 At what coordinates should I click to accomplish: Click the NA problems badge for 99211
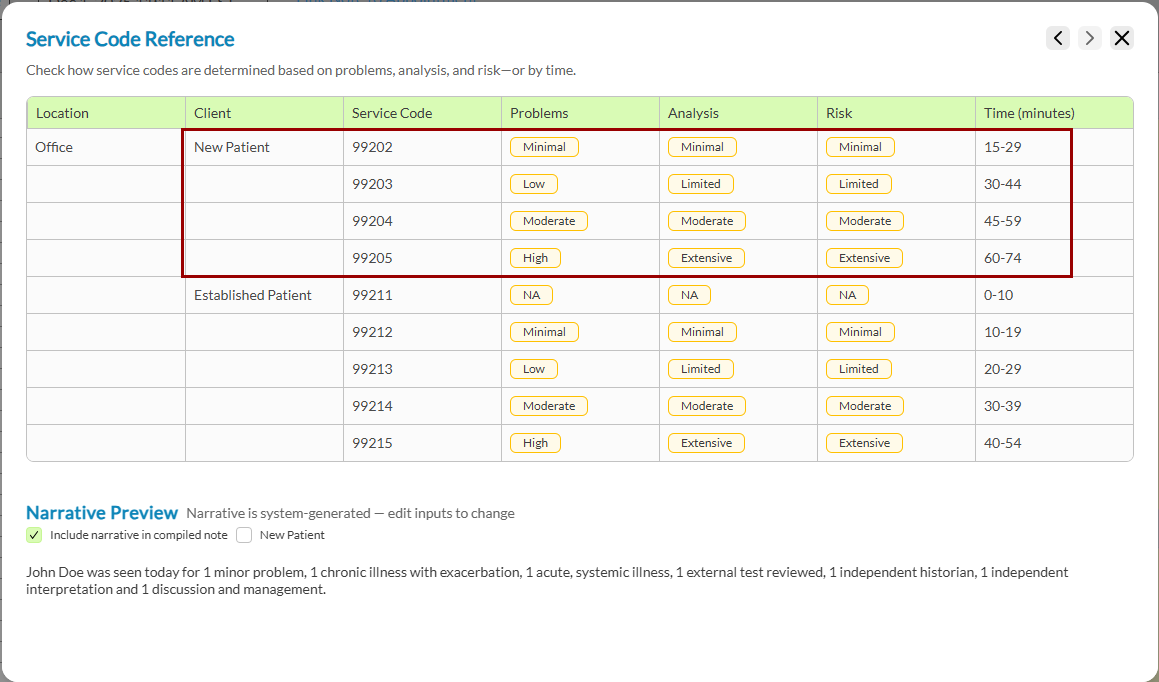point(531,295)
